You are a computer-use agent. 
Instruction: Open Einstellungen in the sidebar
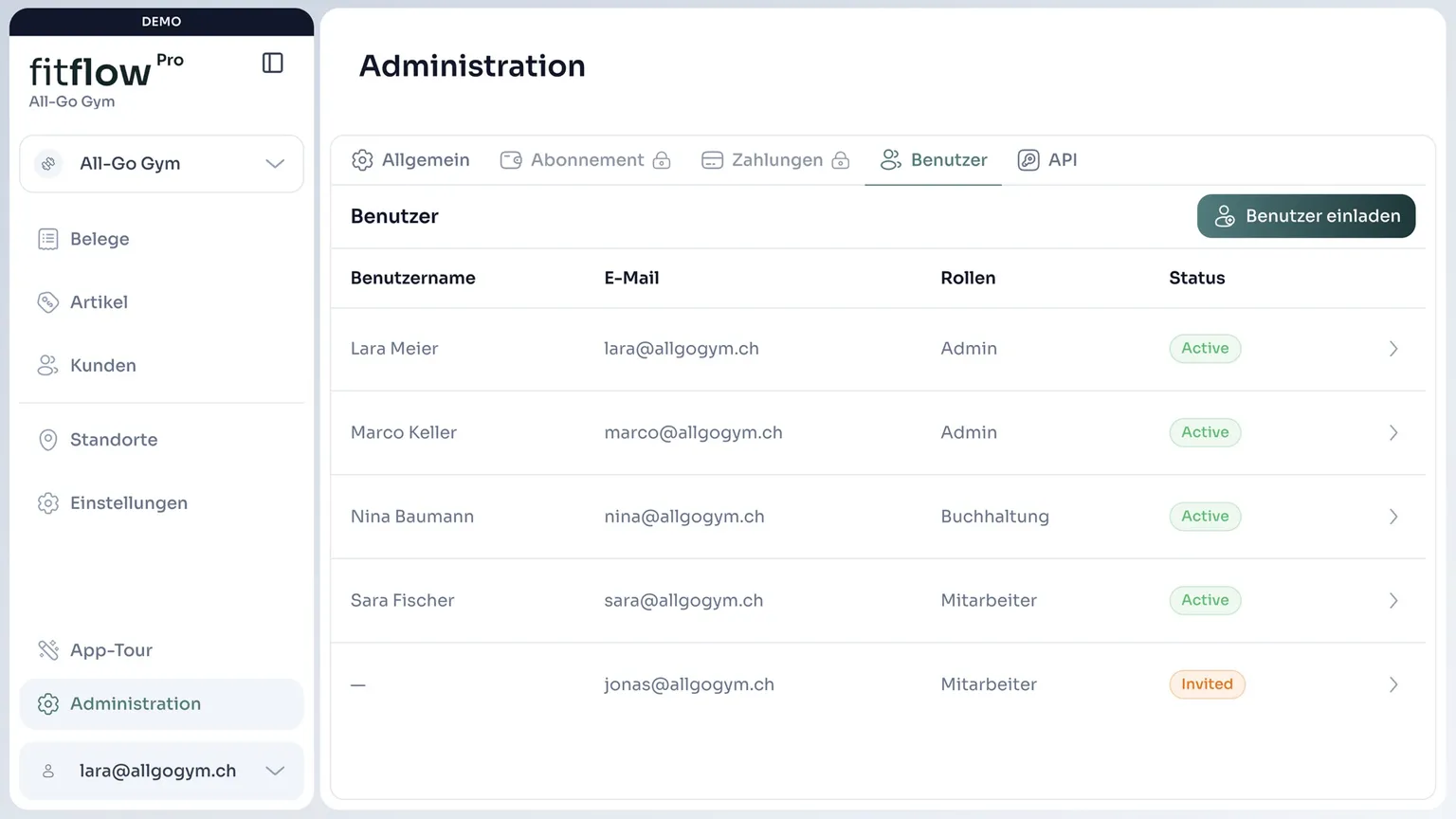coord(161,503)
